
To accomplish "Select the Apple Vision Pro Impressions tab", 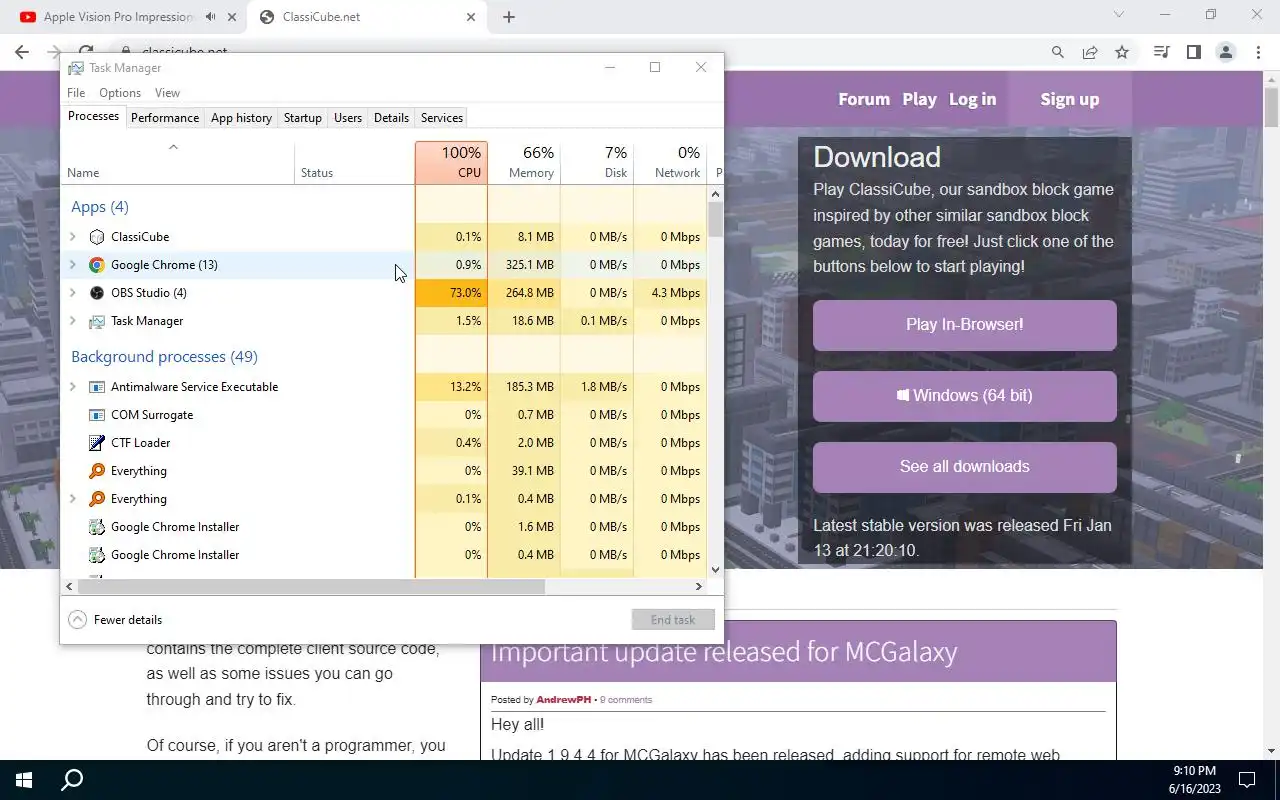I will coord(123,17).
